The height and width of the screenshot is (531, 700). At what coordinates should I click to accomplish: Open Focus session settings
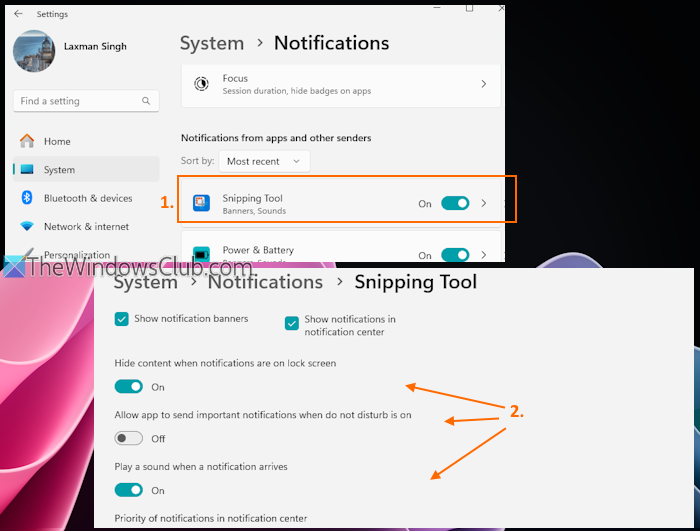point(341,84)
